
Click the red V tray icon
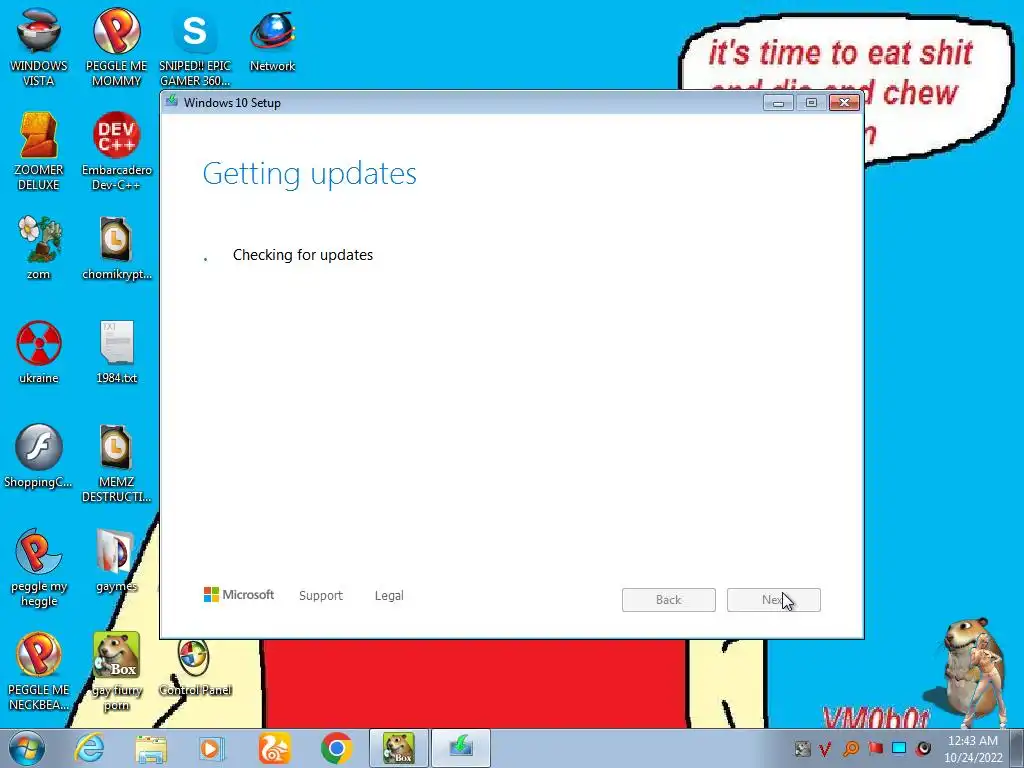coord(825,748)
